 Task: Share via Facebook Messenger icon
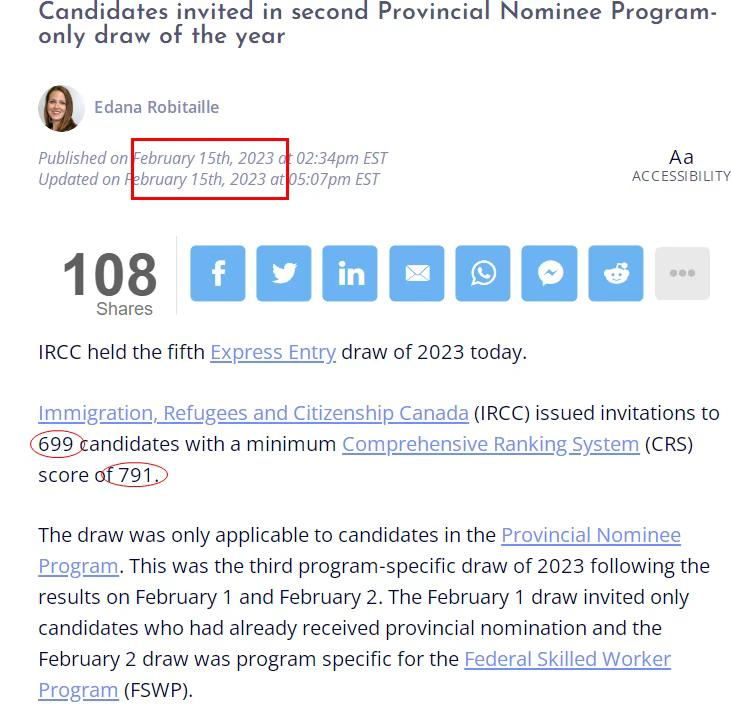click(x=549, y=273)
